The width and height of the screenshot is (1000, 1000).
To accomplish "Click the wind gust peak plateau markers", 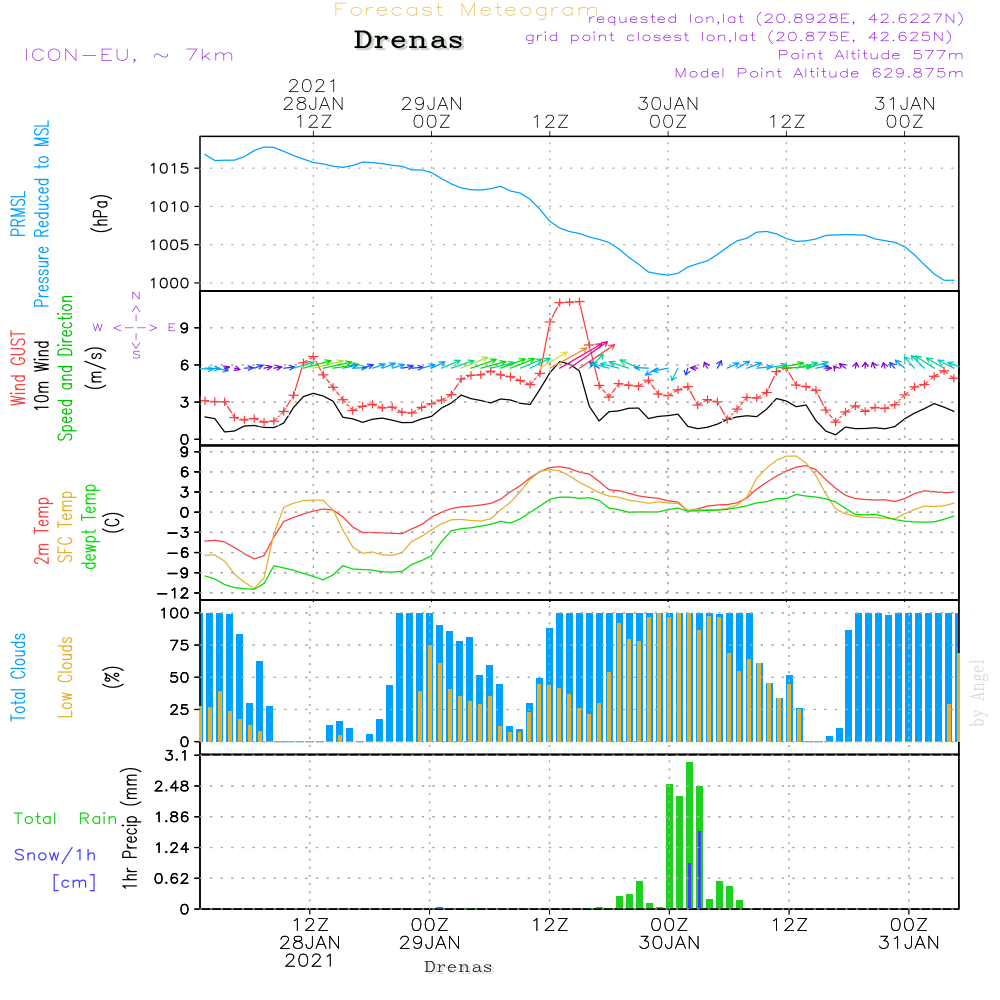I will 569,302.
